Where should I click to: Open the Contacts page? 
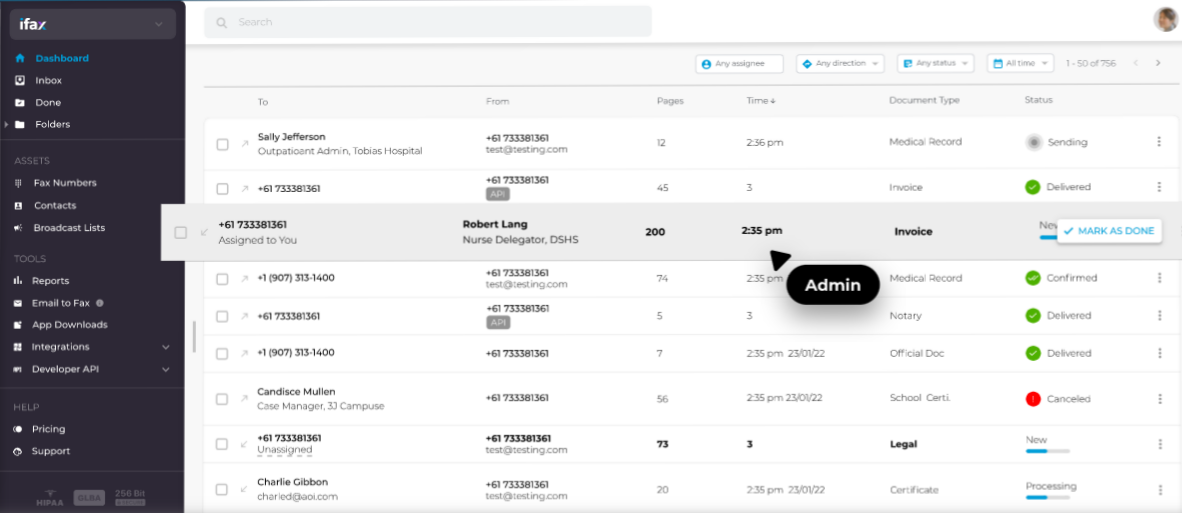tap(54, 205)
